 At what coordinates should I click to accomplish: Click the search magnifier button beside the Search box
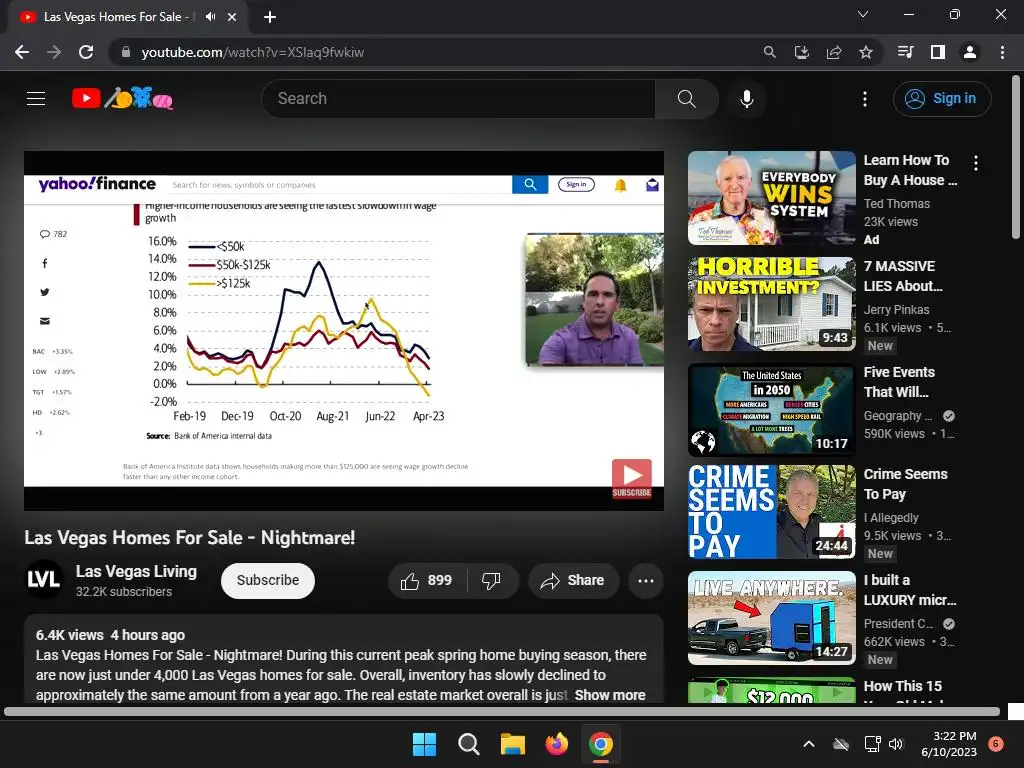[686, 99]
